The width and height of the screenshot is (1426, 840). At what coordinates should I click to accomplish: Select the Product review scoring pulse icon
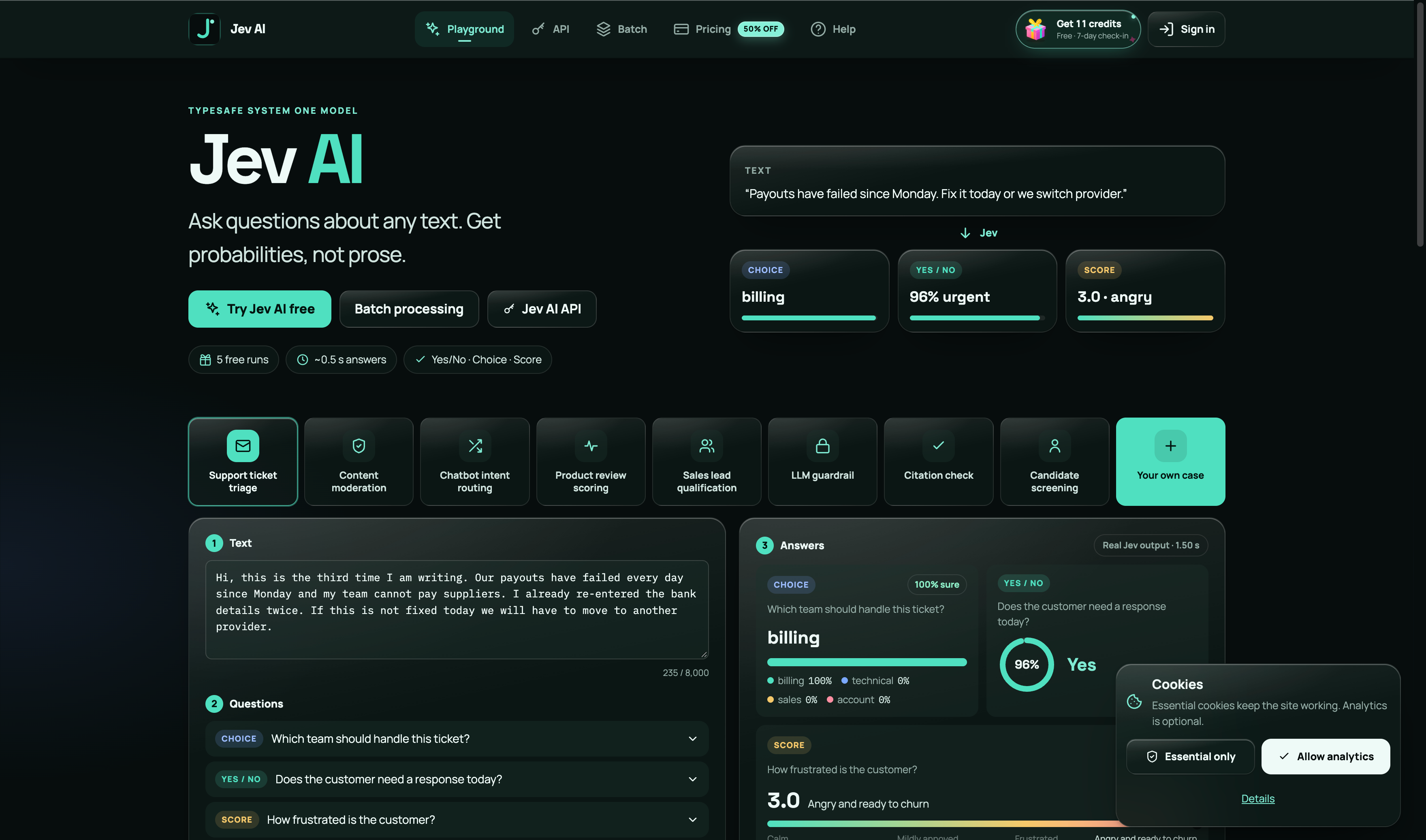590,446
